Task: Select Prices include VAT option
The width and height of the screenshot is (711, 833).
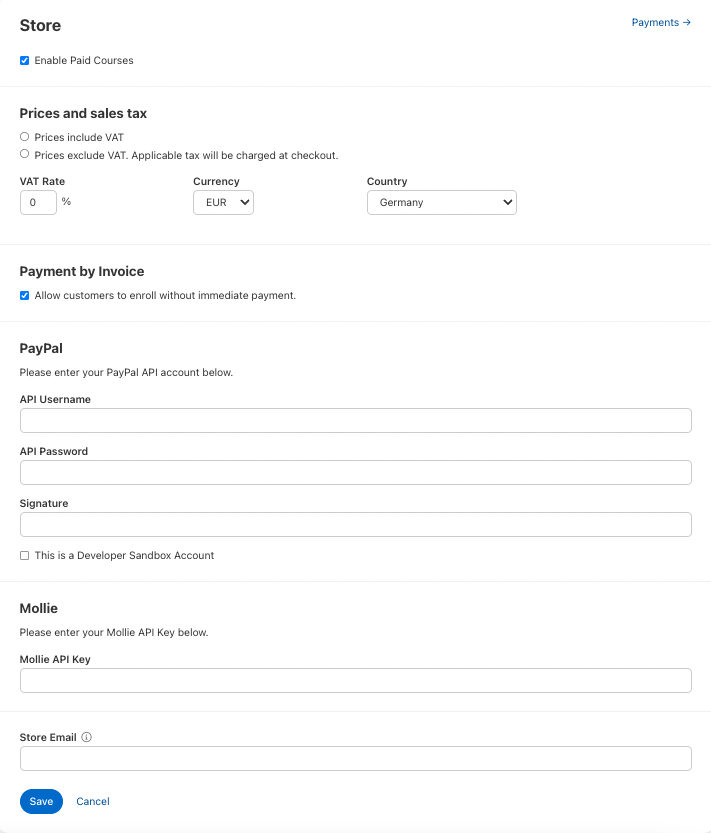Action: coord(25,137)
